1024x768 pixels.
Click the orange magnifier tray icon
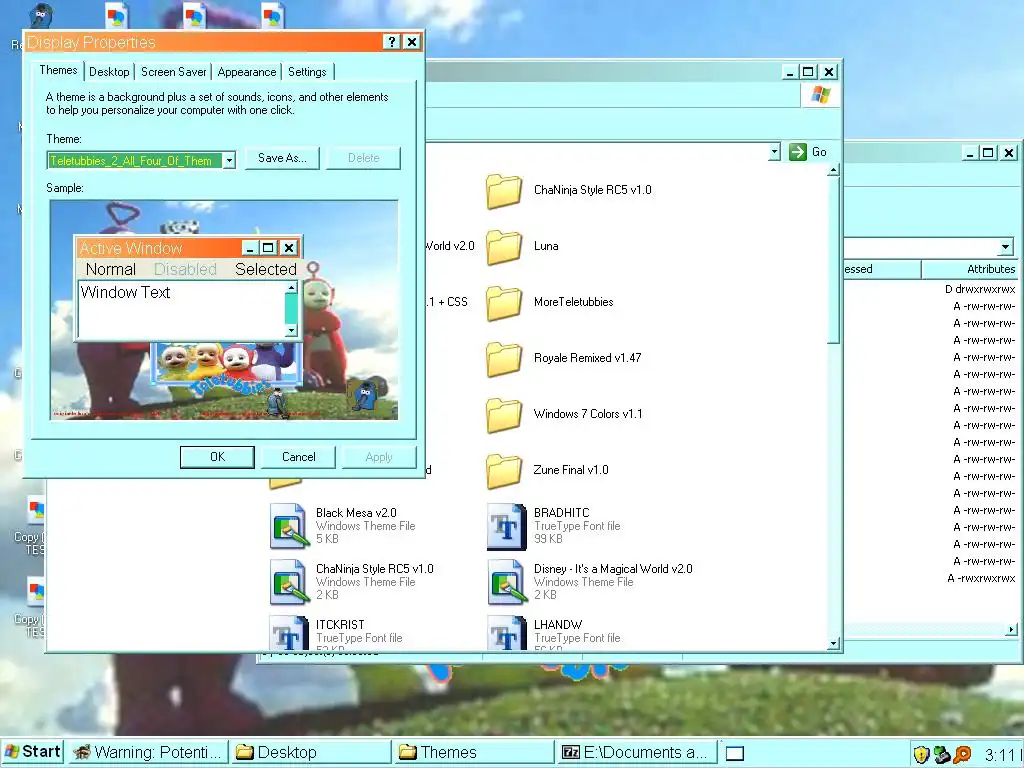point(962,754)
